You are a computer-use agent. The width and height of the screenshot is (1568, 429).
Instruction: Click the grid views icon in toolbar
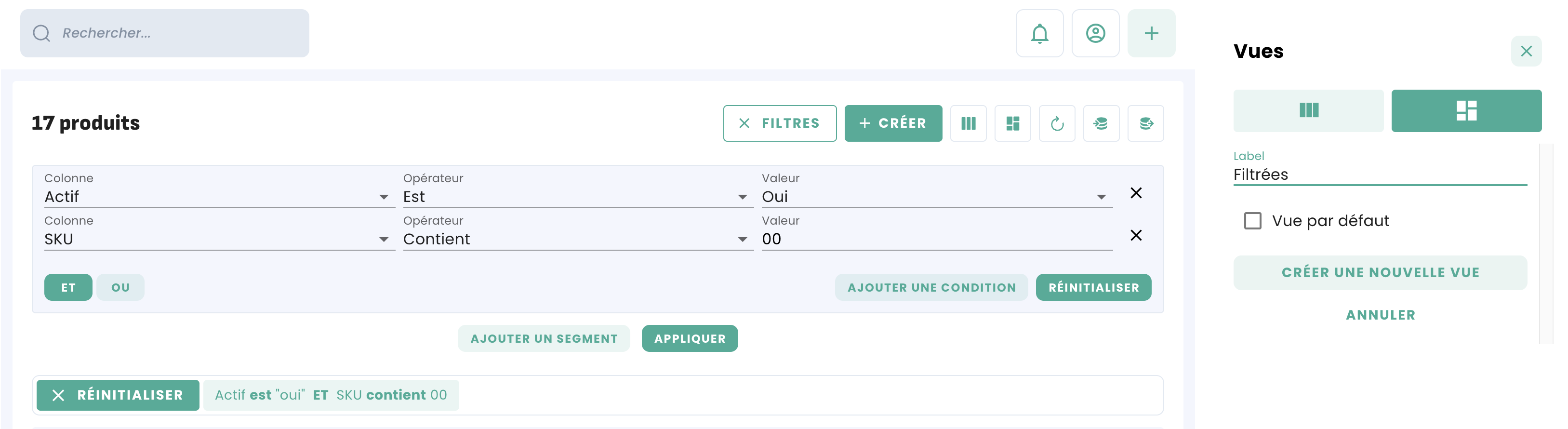click(1012, 123)
